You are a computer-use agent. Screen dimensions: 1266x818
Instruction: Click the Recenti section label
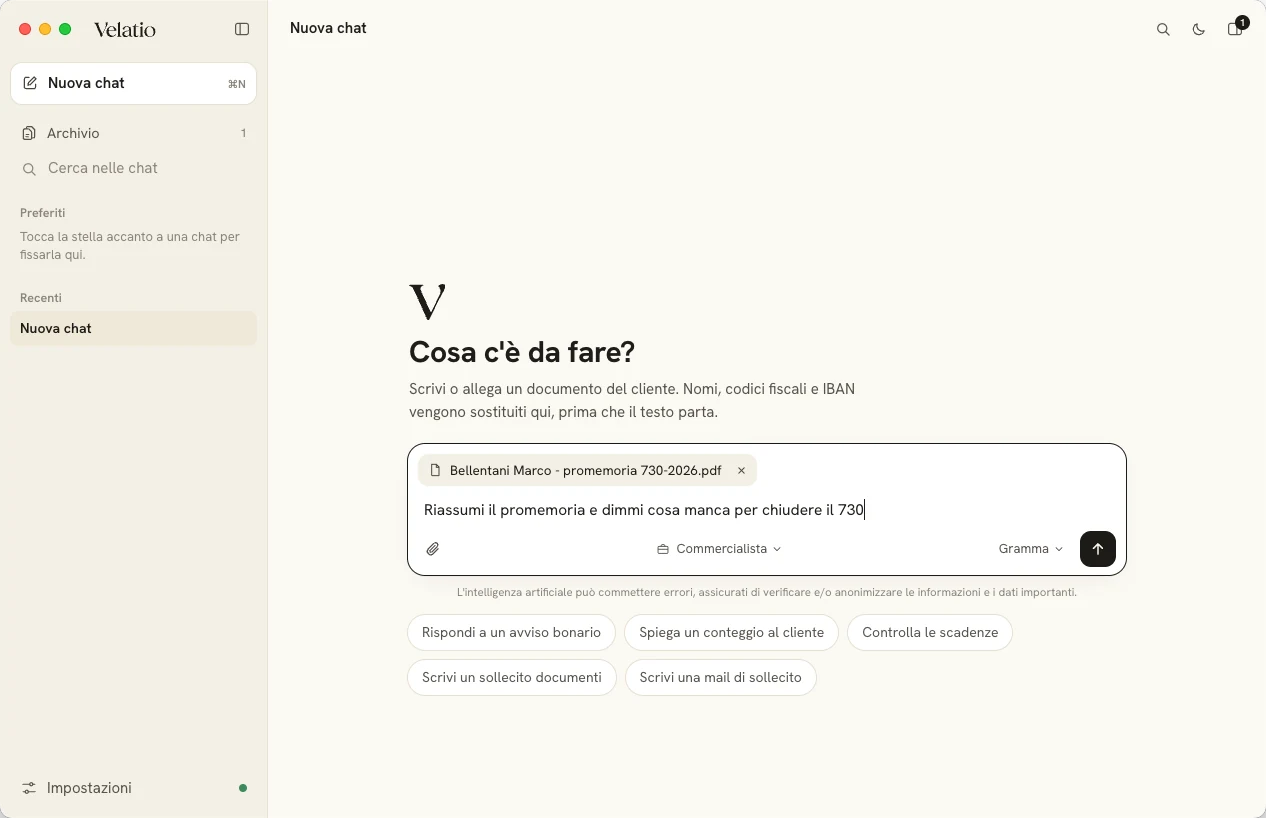41,298
